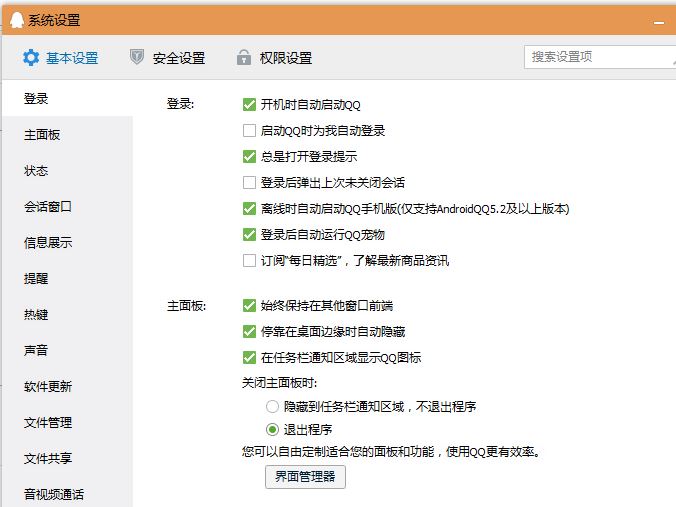Viewport: 676px width, 507px height.
Task: Go to 热键 sidebar item
Action: pos(67,315)
